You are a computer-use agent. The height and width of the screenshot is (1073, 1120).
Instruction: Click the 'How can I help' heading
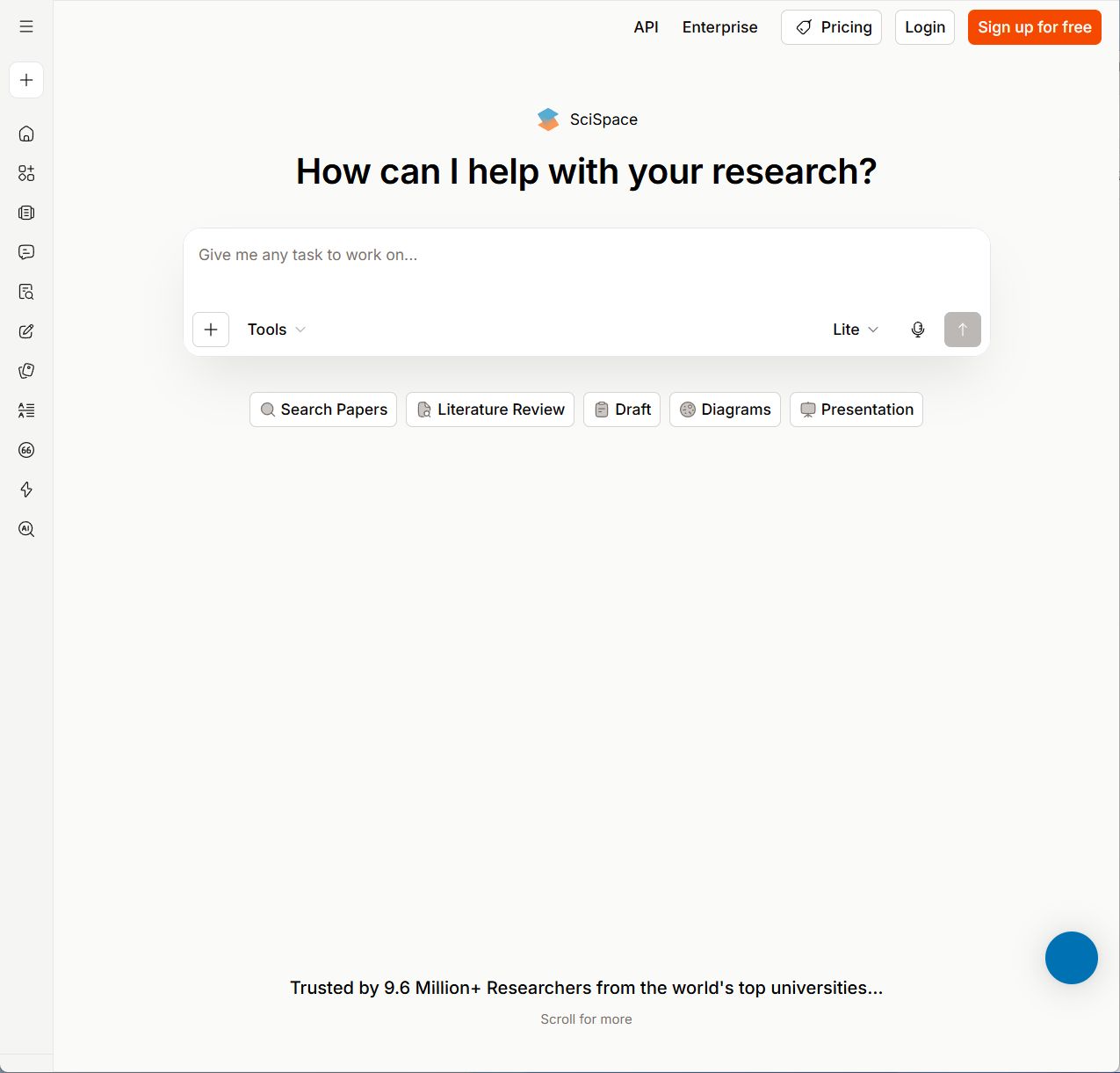coord(586,171)
